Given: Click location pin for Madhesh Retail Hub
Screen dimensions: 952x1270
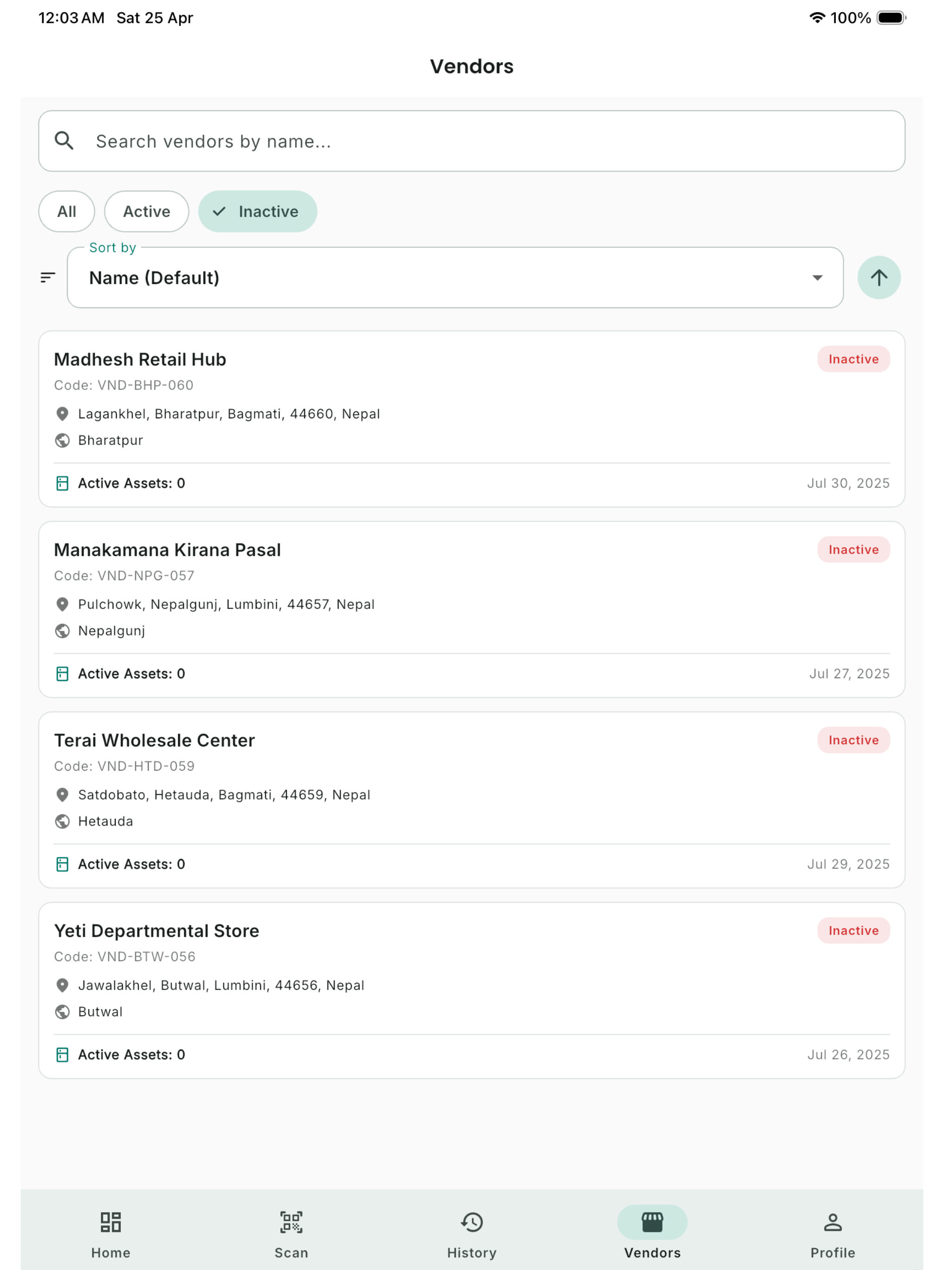Looking at the screenshot, I should [x=63, y=414].
